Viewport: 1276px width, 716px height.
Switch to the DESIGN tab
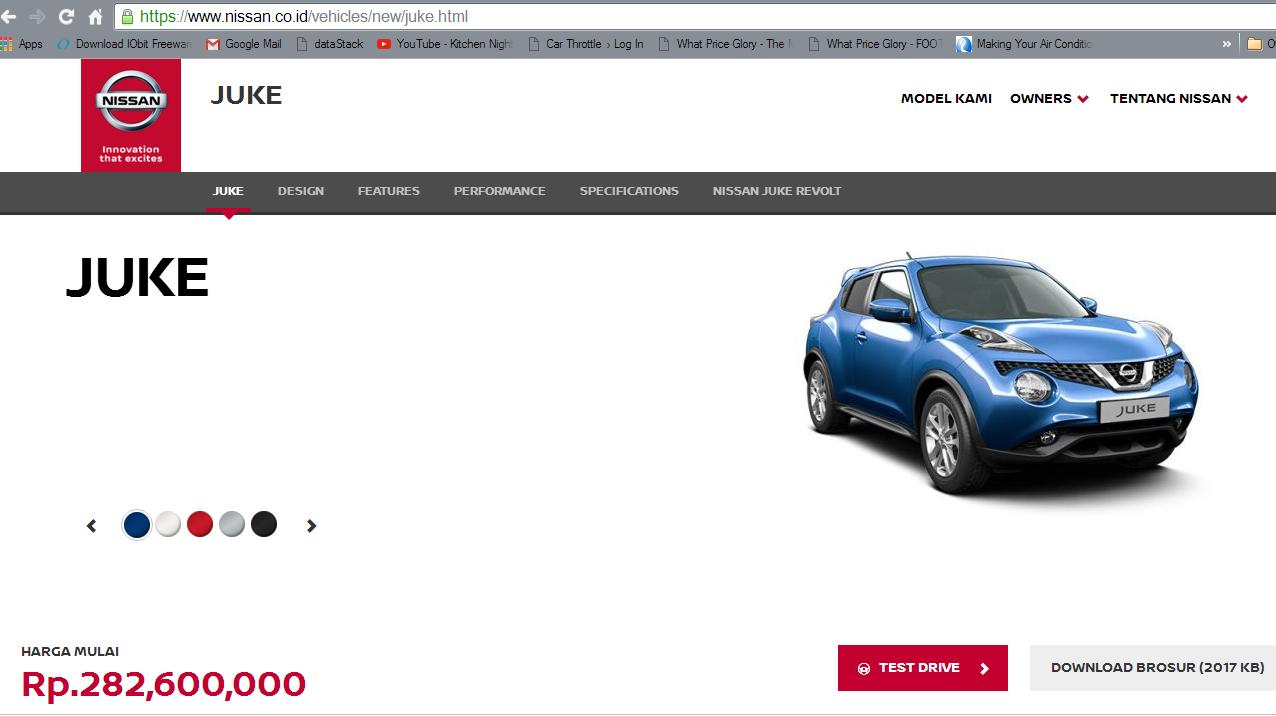click(301, 191)
